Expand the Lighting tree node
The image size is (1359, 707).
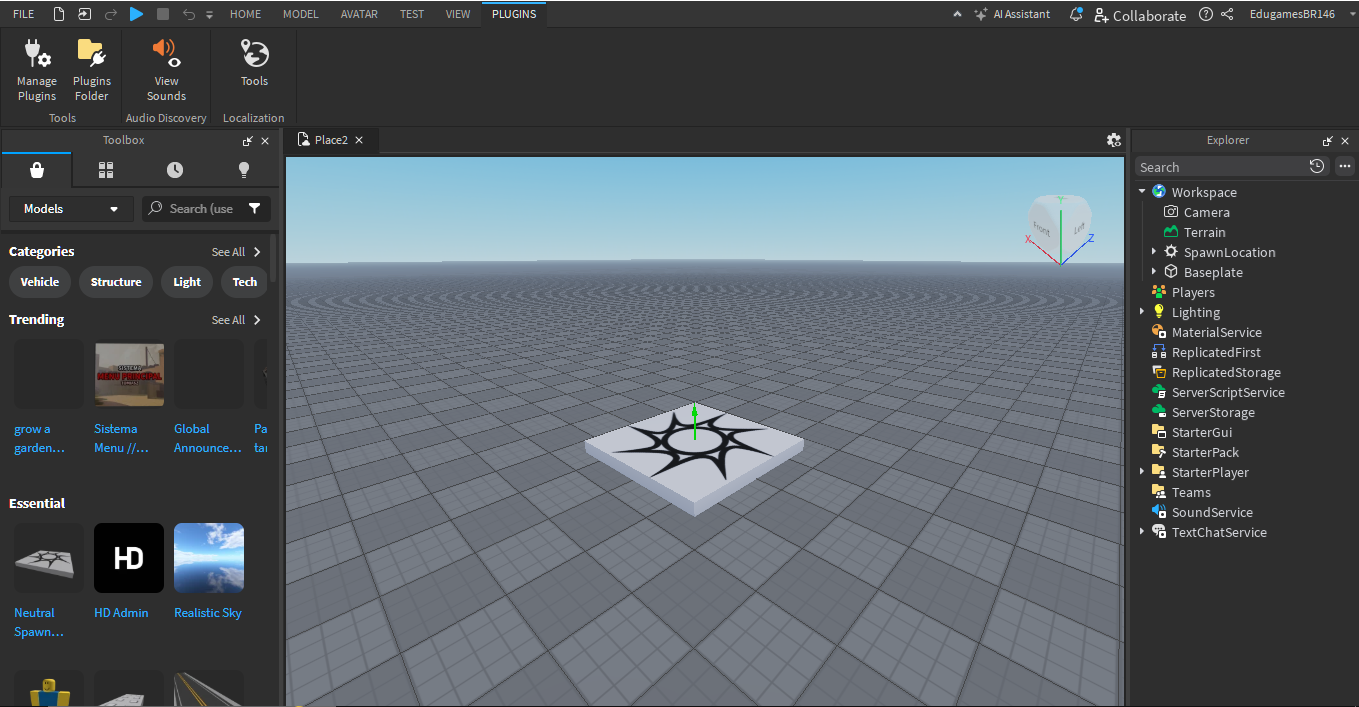(1142, 312)
